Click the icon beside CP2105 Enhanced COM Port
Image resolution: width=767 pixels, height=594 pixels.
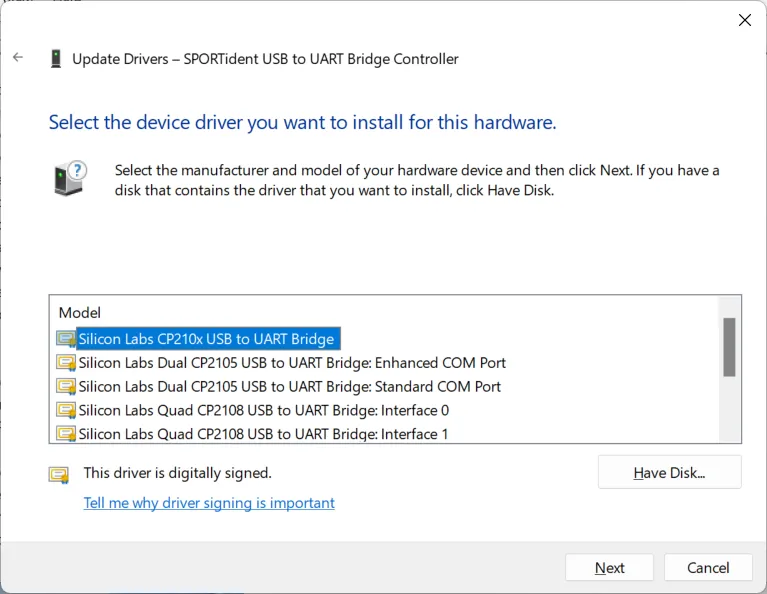tap(66, 363)
